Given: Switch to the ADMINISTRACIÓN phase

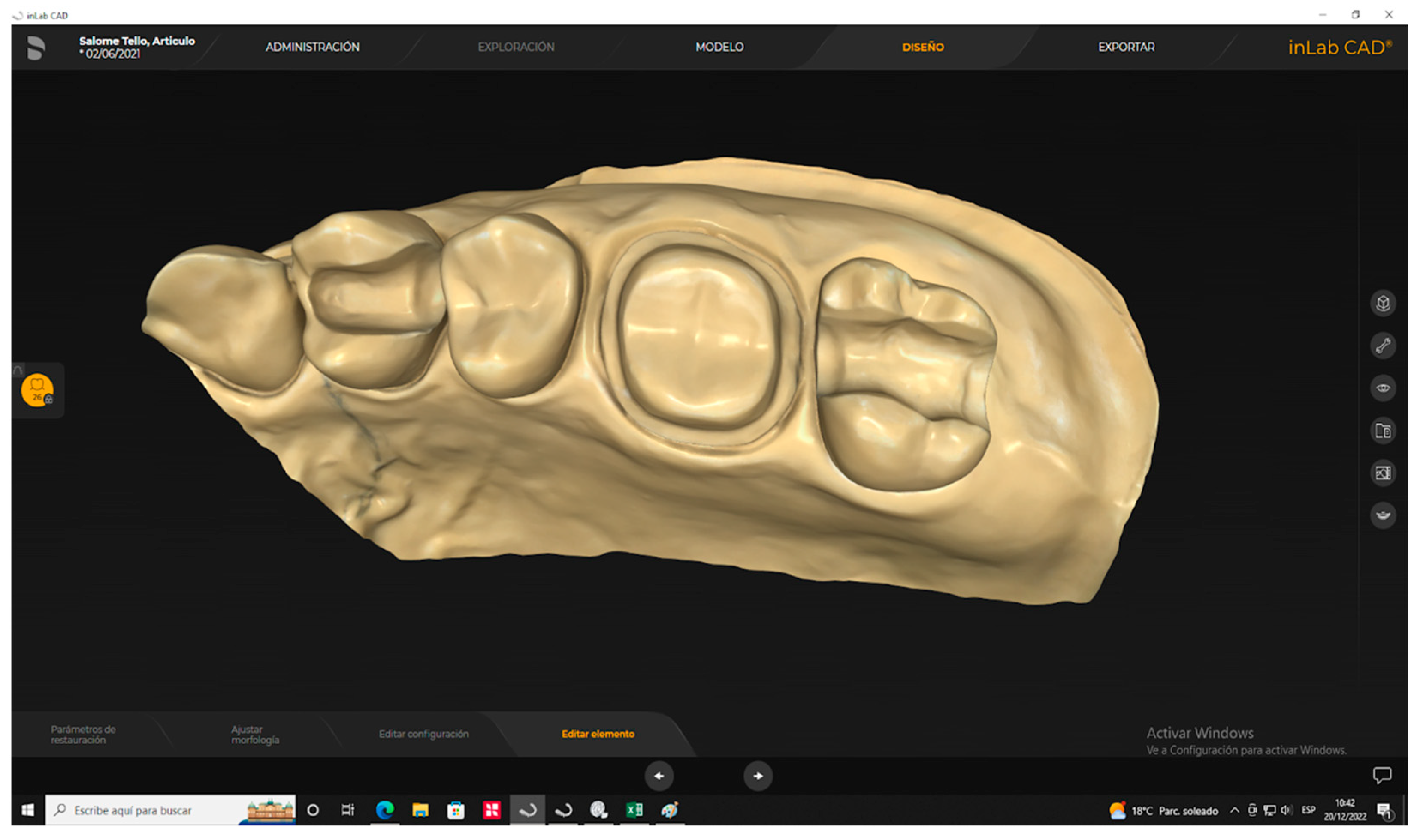Looking at the screenshot, I should coord(312,48).
